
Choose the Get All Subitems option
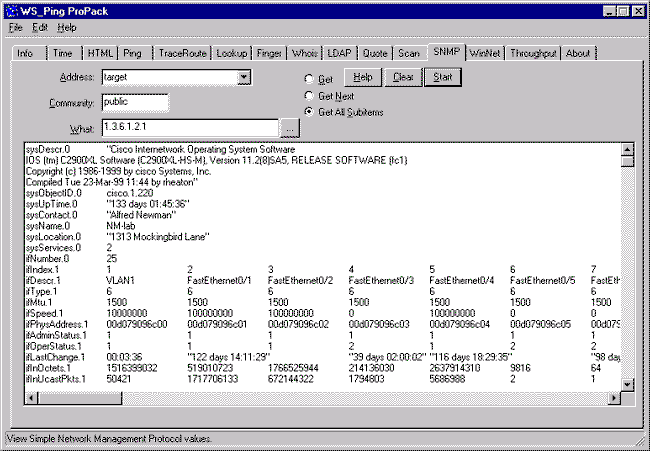click(x=309, y=112)
